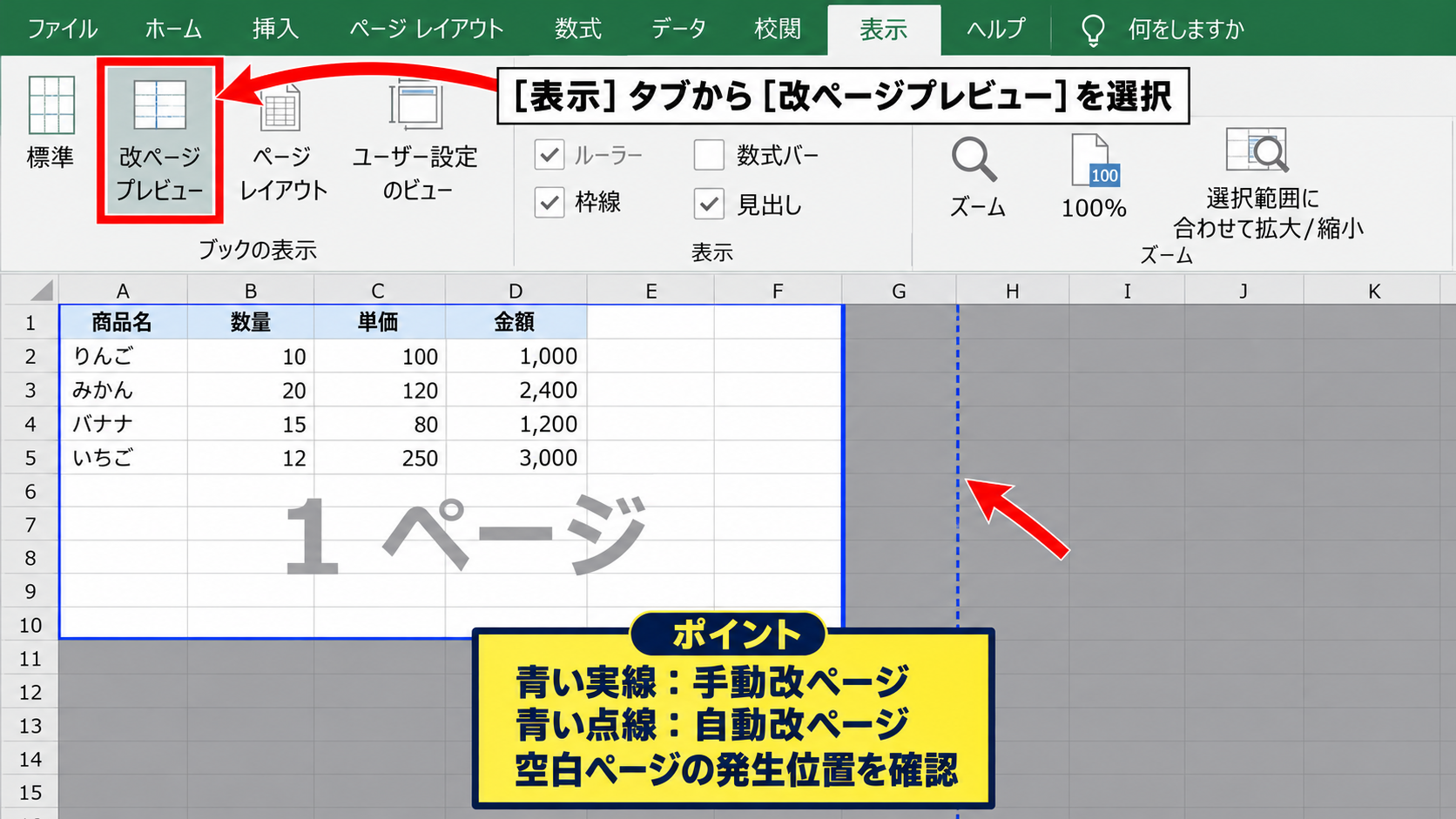Reset zoom to 100%
Viewport: 1456px width, 819px height.
pyautogui.click(x=1094, y=177)
